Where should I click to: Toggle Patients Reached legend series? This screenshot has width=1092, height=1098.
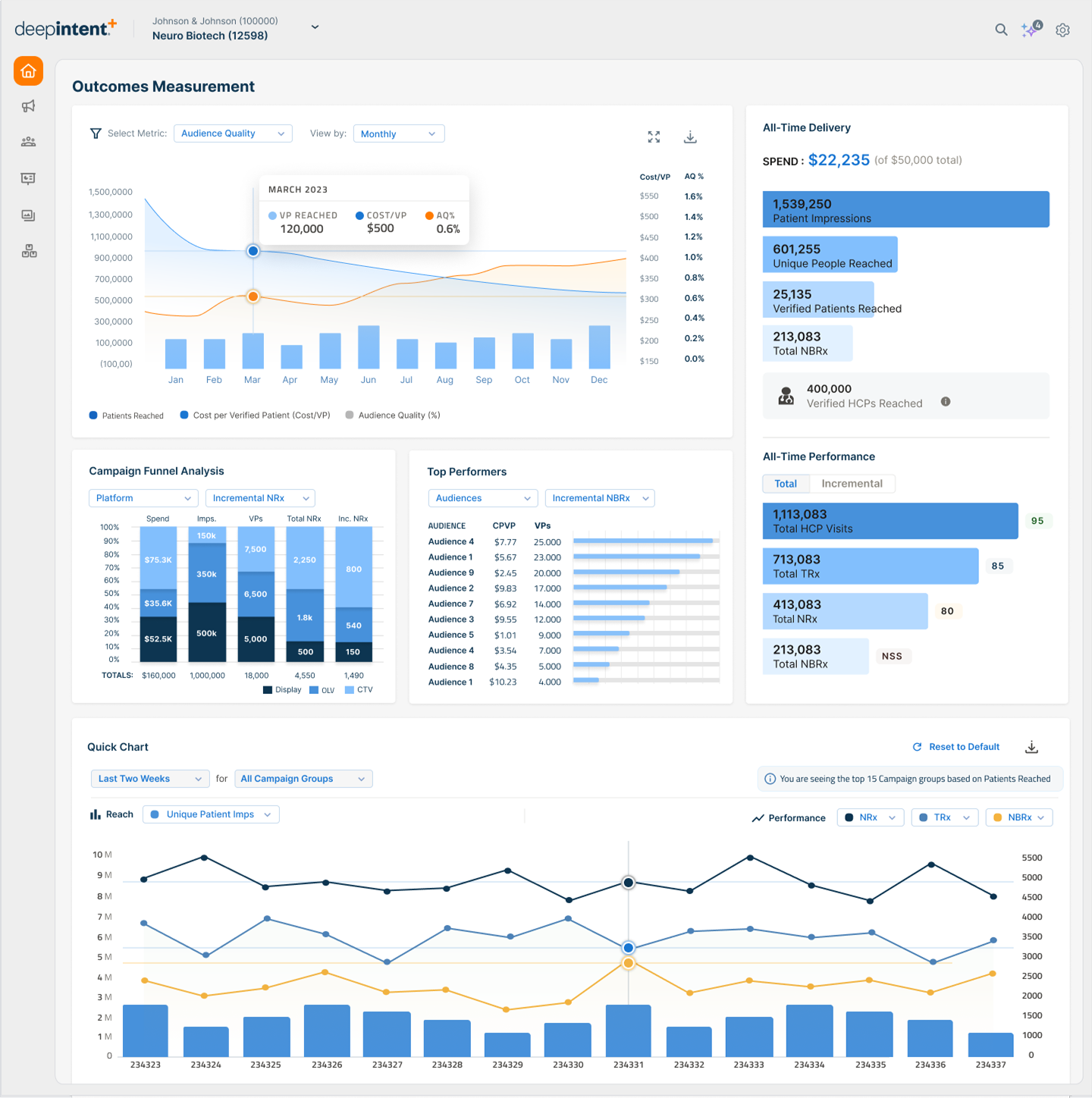point(127,416)
